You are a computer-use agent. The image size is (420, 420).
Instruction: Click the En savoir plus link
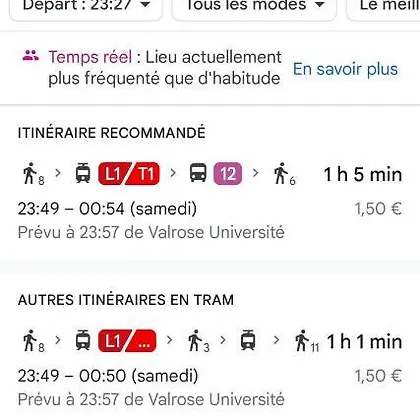coord(345,69)
